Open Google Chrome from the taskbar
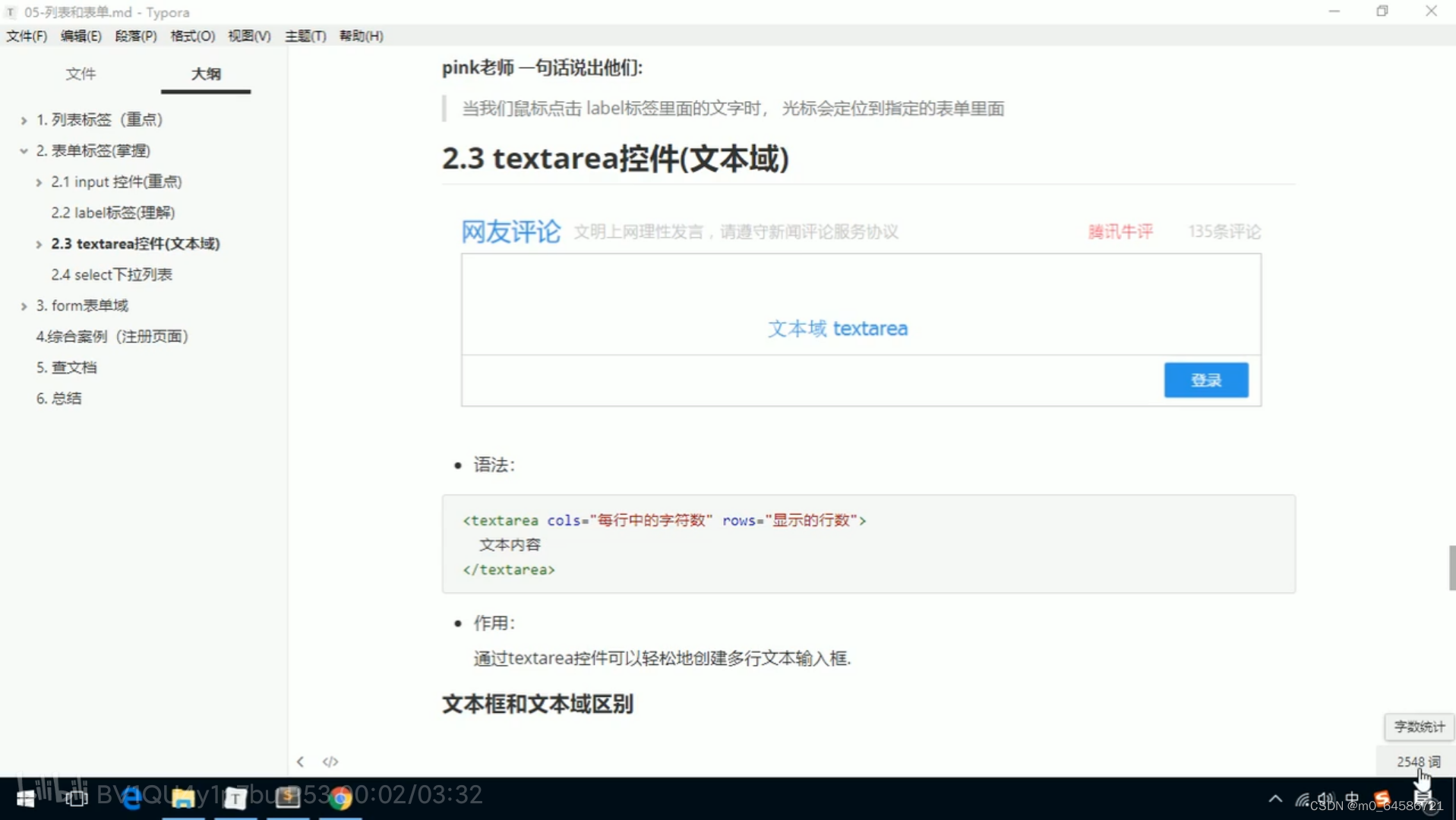Screen dimensions: 1456x820 [340, 798]
